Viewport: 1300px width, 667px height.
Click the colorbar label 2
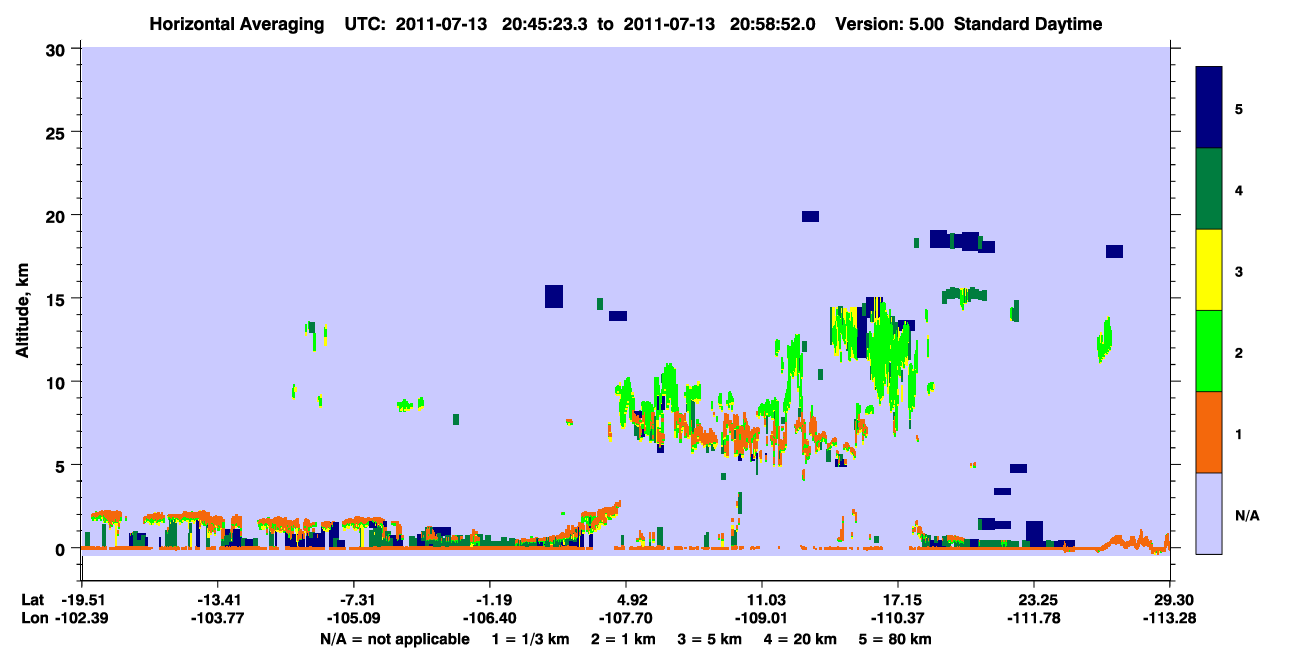pos(1239,352)
